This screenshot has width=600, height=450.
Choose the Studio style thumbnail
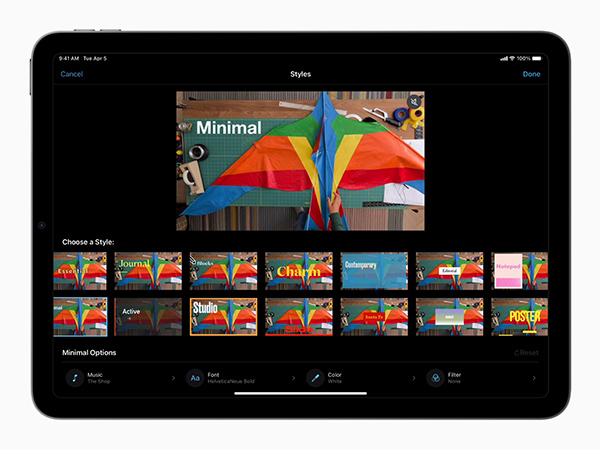223,317
